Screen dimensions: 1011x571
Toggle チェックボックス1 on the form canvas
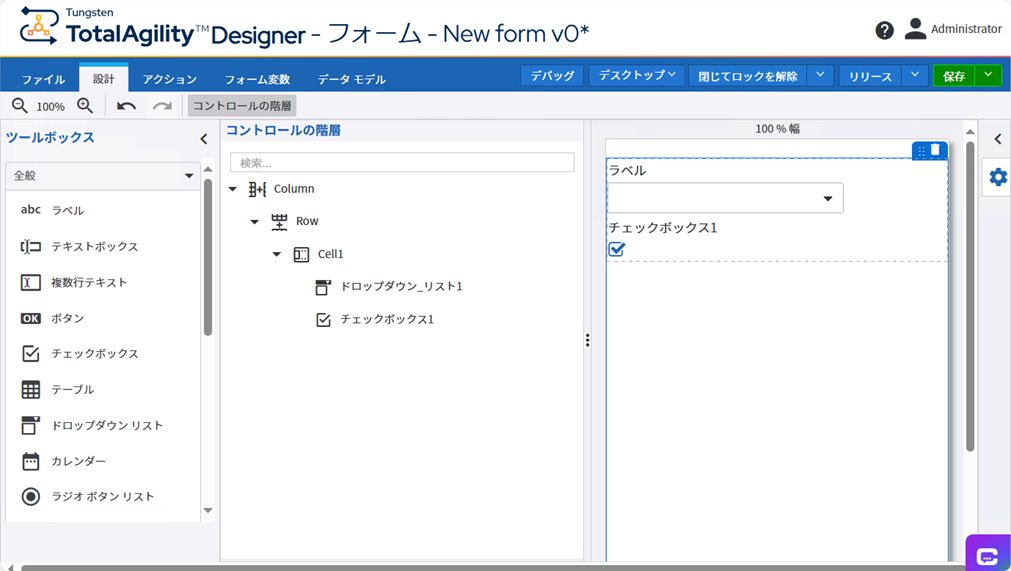click(x=617, y=249)
